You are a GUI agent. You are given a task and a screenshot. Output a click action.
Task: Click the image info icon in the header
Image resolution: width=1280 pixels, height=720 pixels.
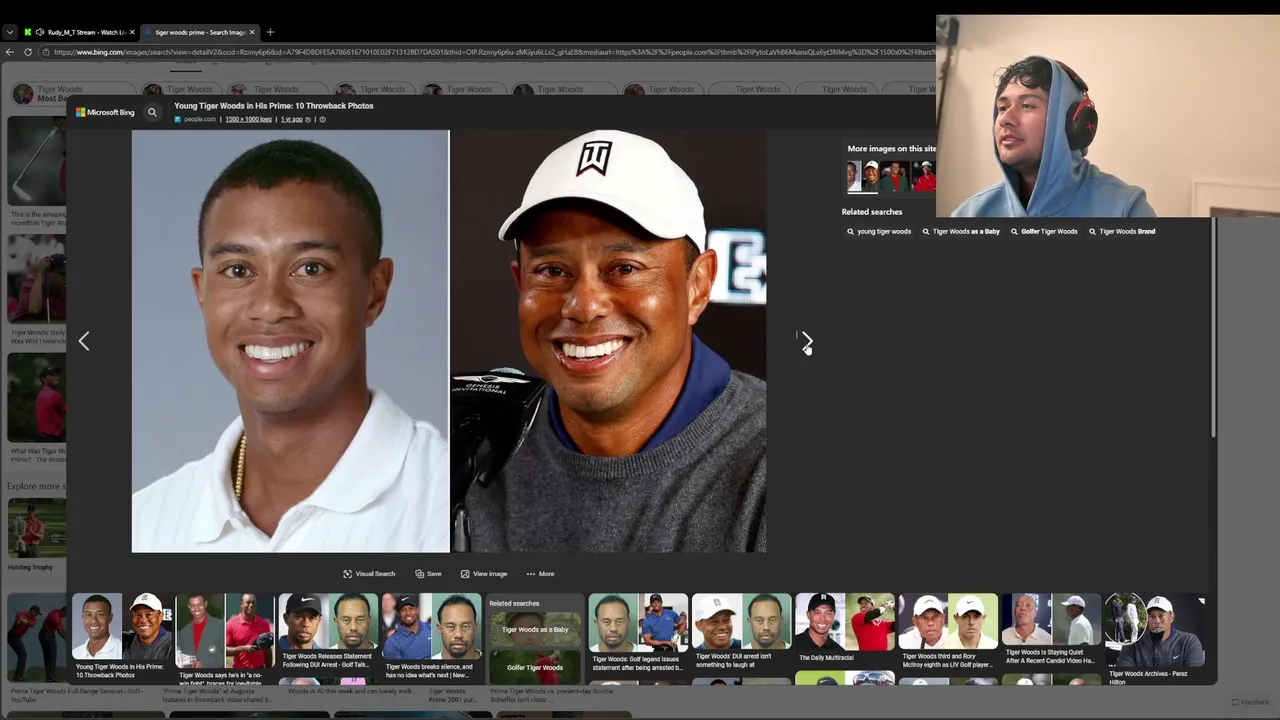[322, 119]
